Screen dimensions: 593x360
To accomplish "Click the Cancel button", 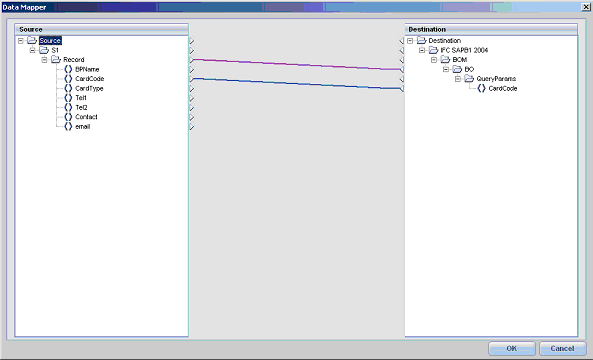I will [x=562, y=348].
